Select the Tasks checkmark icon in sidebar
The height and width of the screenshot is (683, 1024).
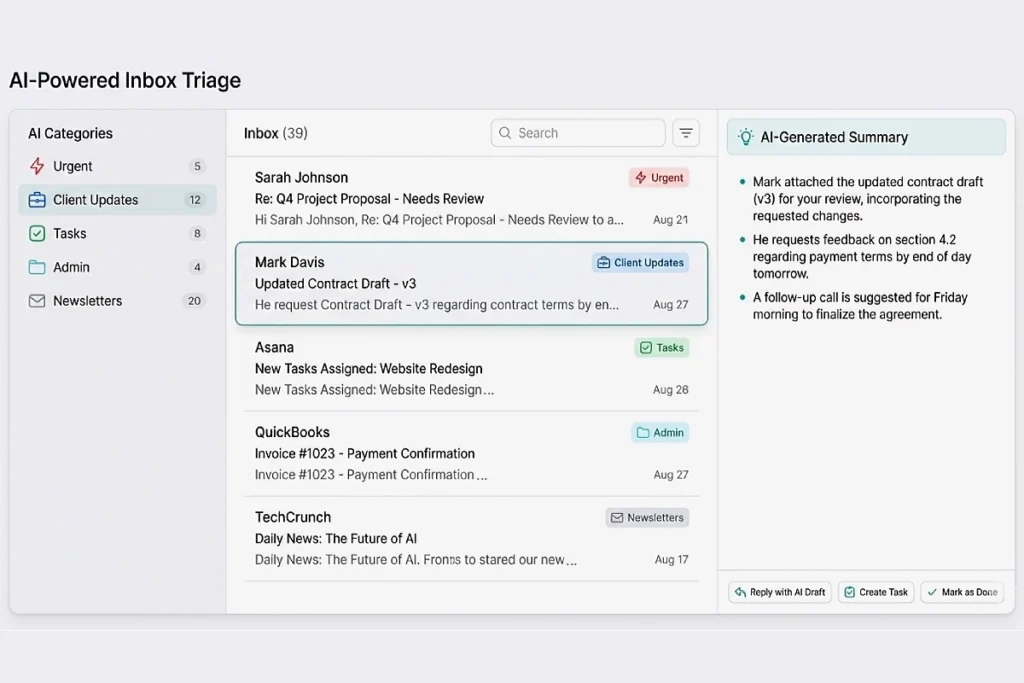point(39,233)
